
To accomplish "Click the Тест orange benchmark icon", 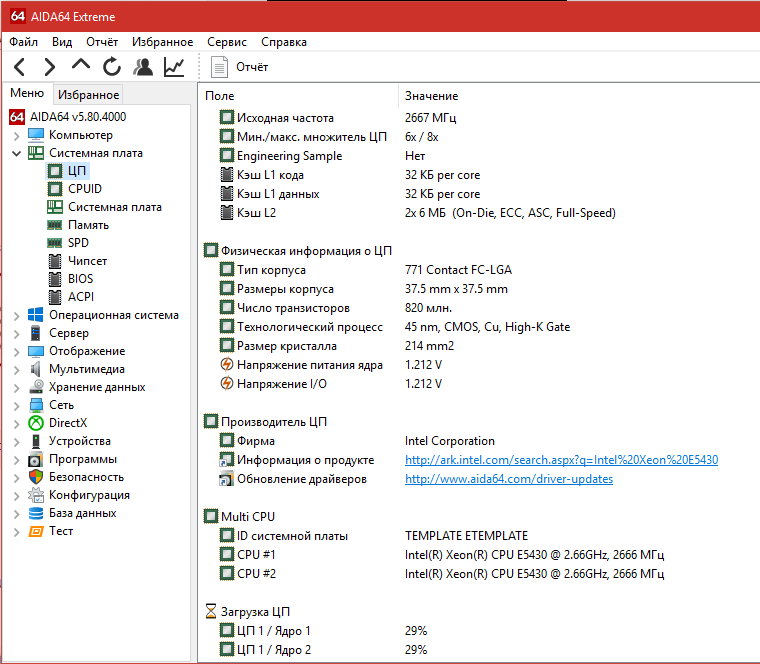I will tap(36, 531).
